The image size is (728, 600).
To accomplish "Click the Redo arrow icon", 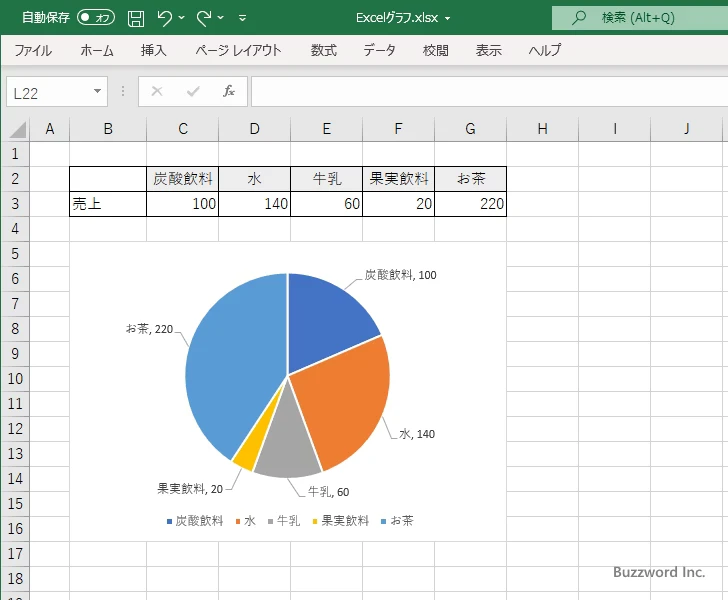I will pos(204,18).
